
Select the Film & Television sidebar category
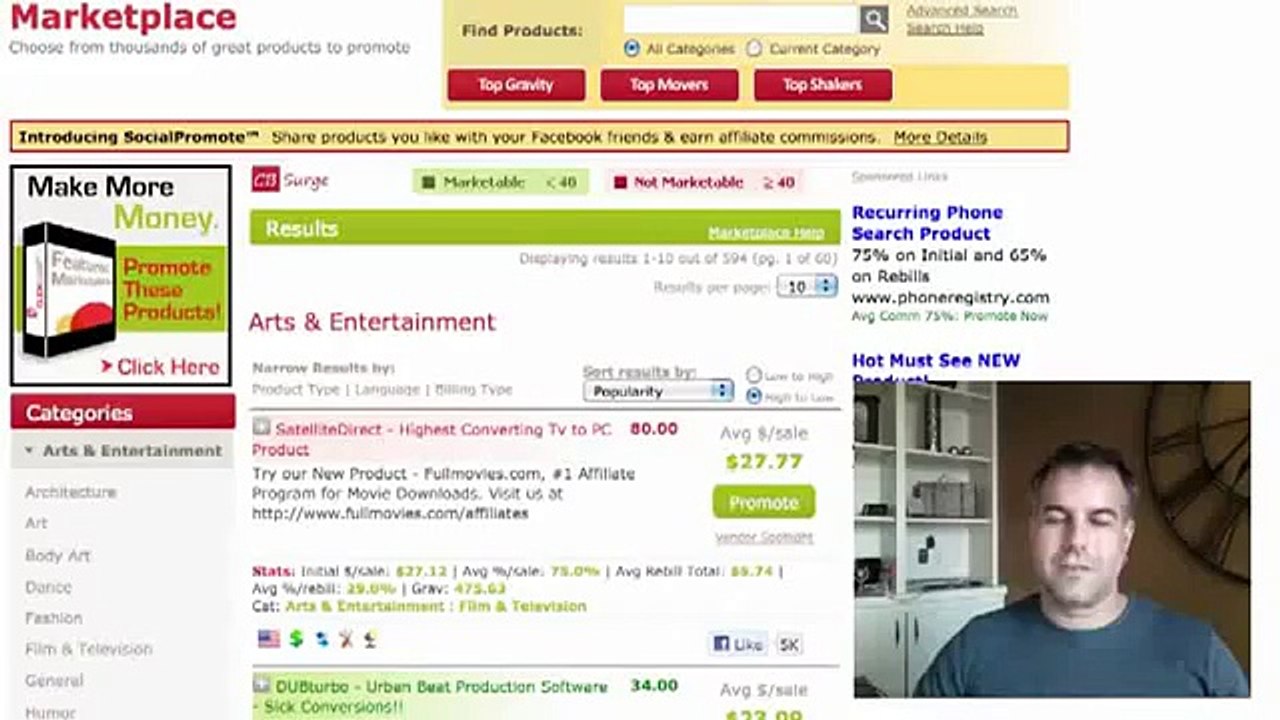[x=89, y=649]
